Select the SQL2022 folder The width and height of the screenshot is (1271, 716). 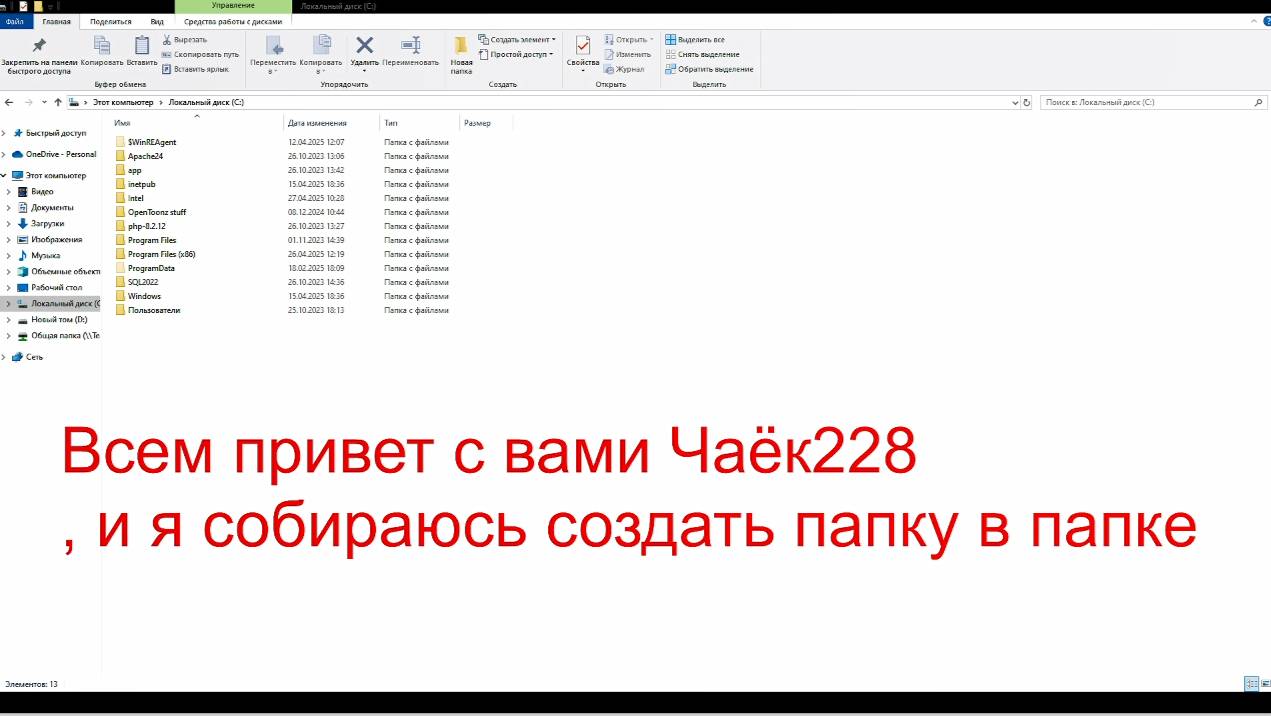[x=143, y=282]
